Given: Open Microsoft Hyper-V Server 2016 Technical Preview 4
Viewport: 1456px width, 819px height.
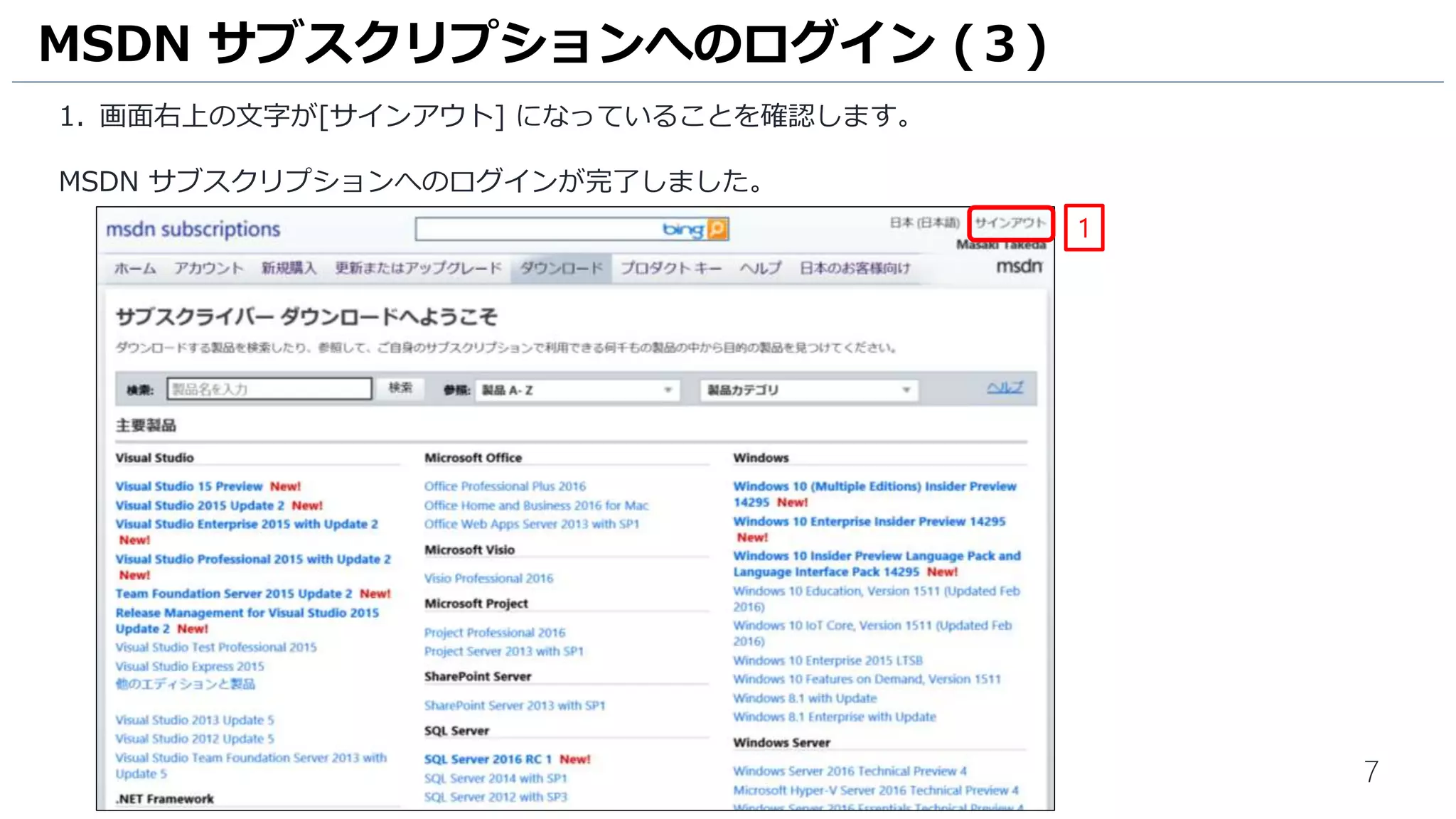Looking at the screenshot, I should point(876,791).
